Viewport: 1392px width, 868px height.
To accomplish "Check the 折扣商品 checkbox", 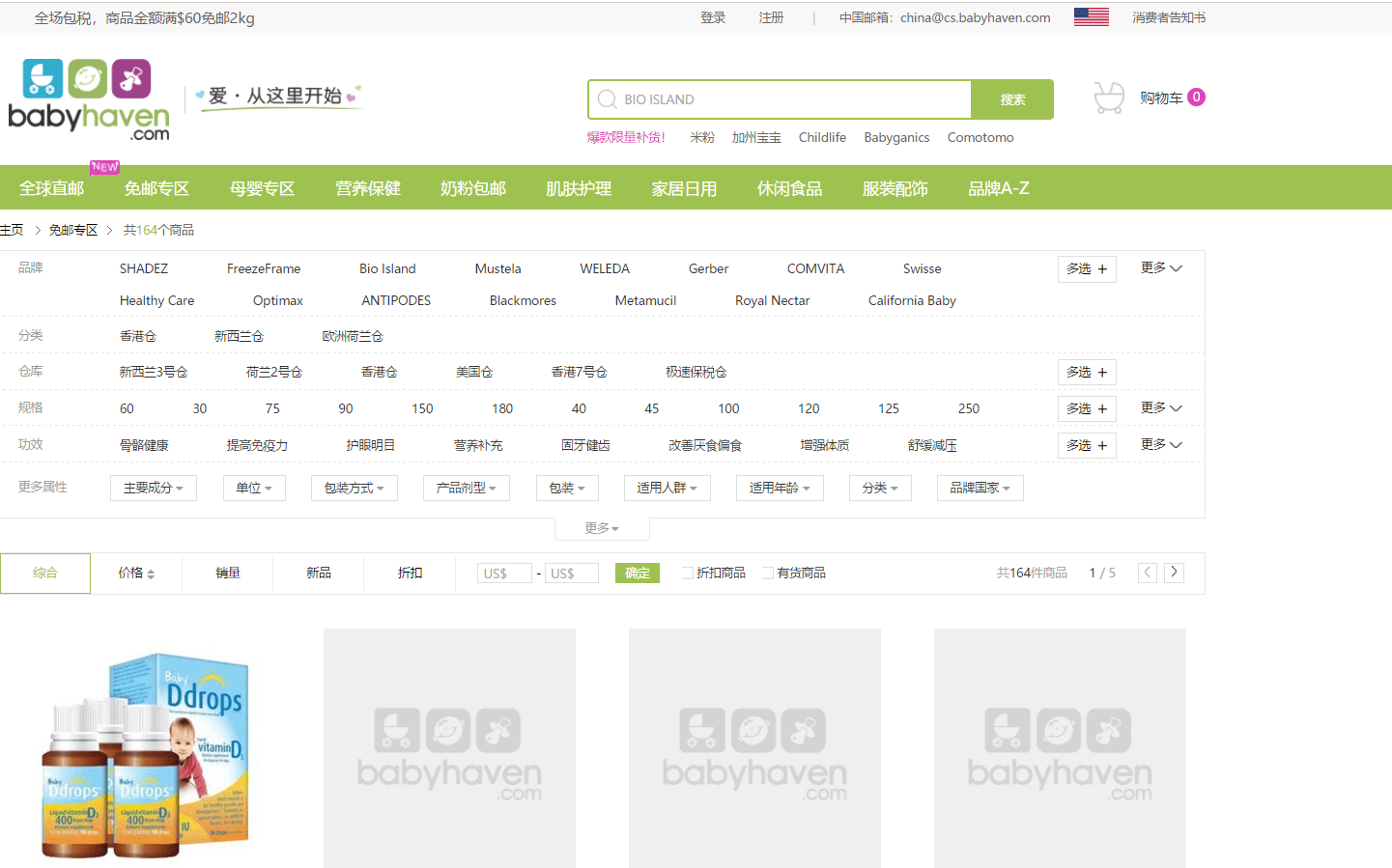I will 687,573.
